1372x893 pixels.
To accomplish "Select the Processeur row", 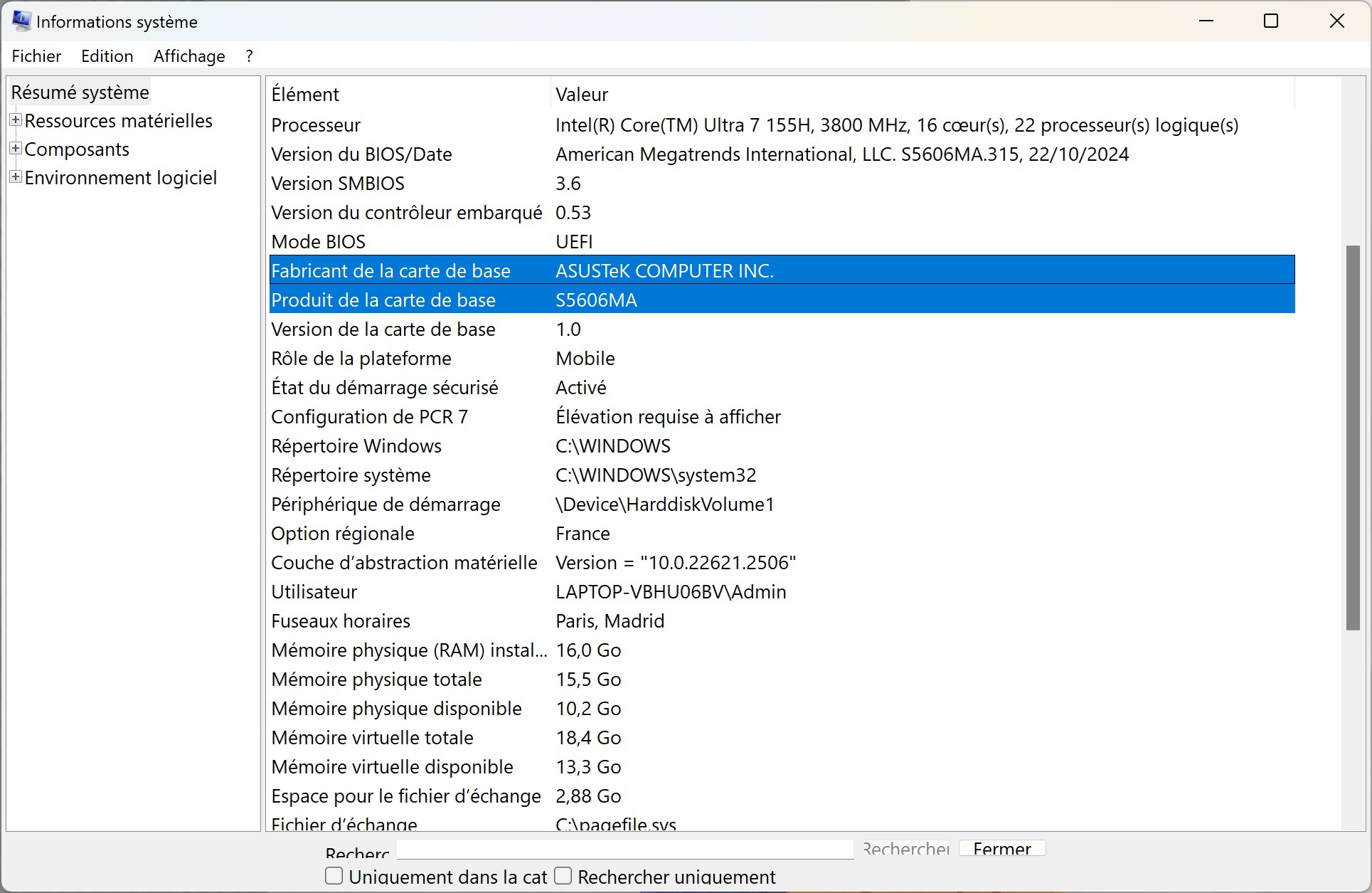I will (x=316, y=125).
